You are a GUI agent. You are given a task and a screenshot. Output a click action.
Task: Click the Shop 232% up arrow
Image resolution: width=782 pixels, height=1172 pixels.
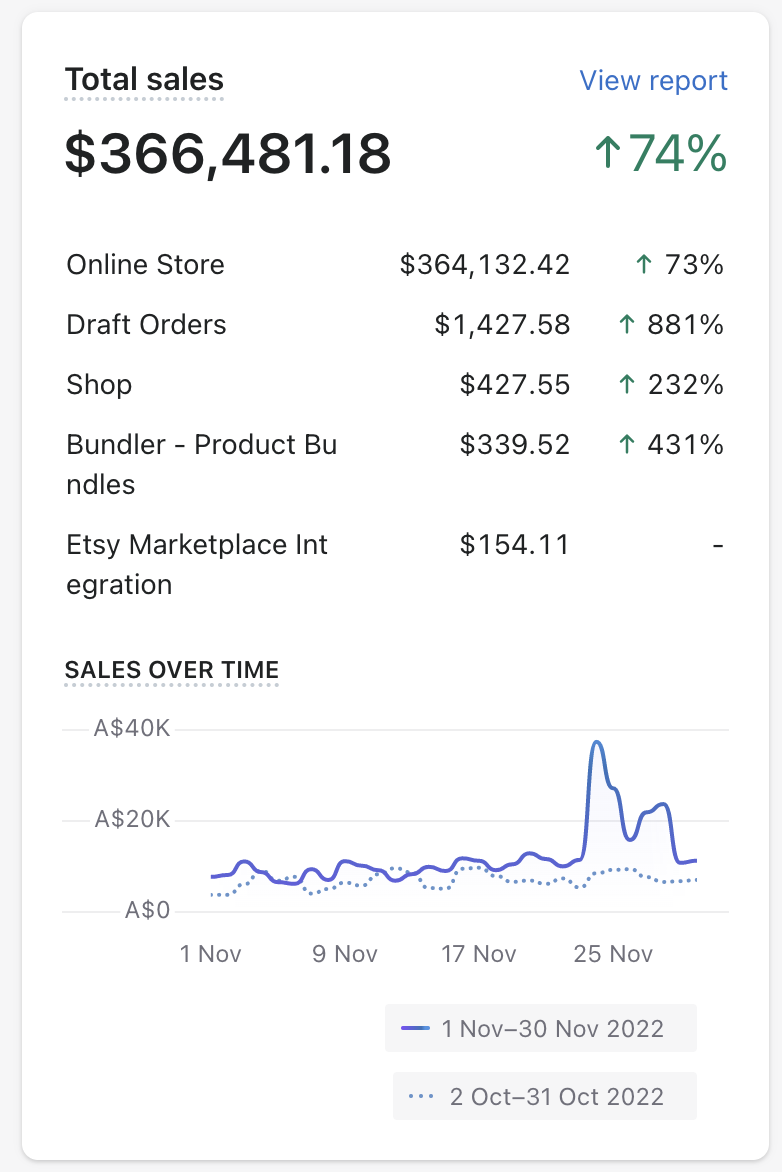[627, 385]
